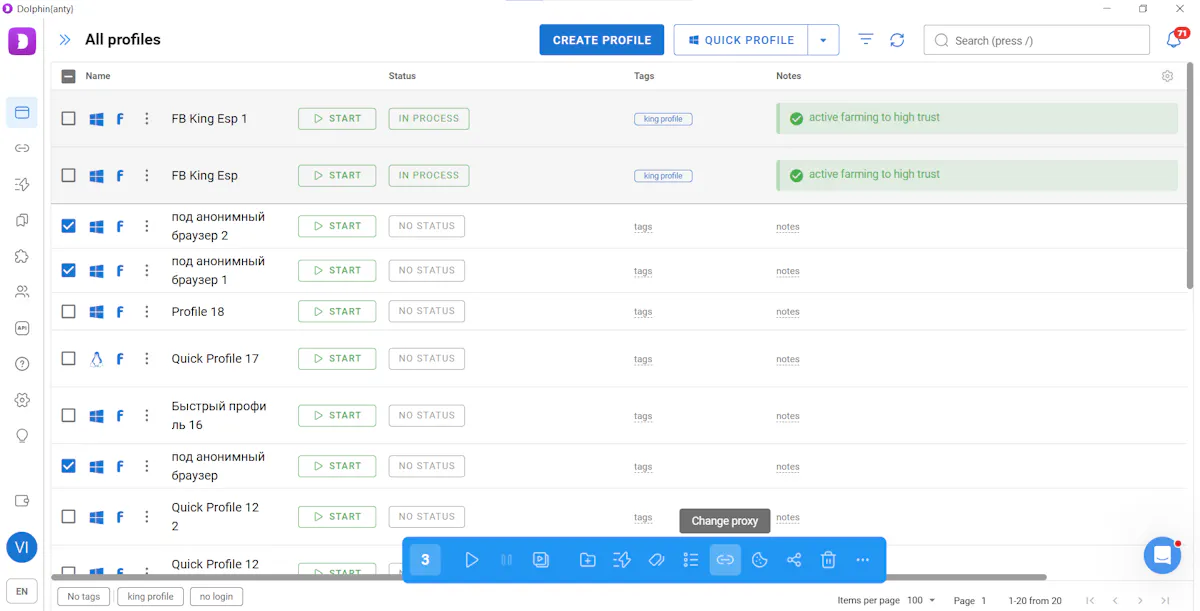Open the wallet icon in the sidebar
The width and height of the screenshot is (1200, 611).
click(x=22, y=501)
